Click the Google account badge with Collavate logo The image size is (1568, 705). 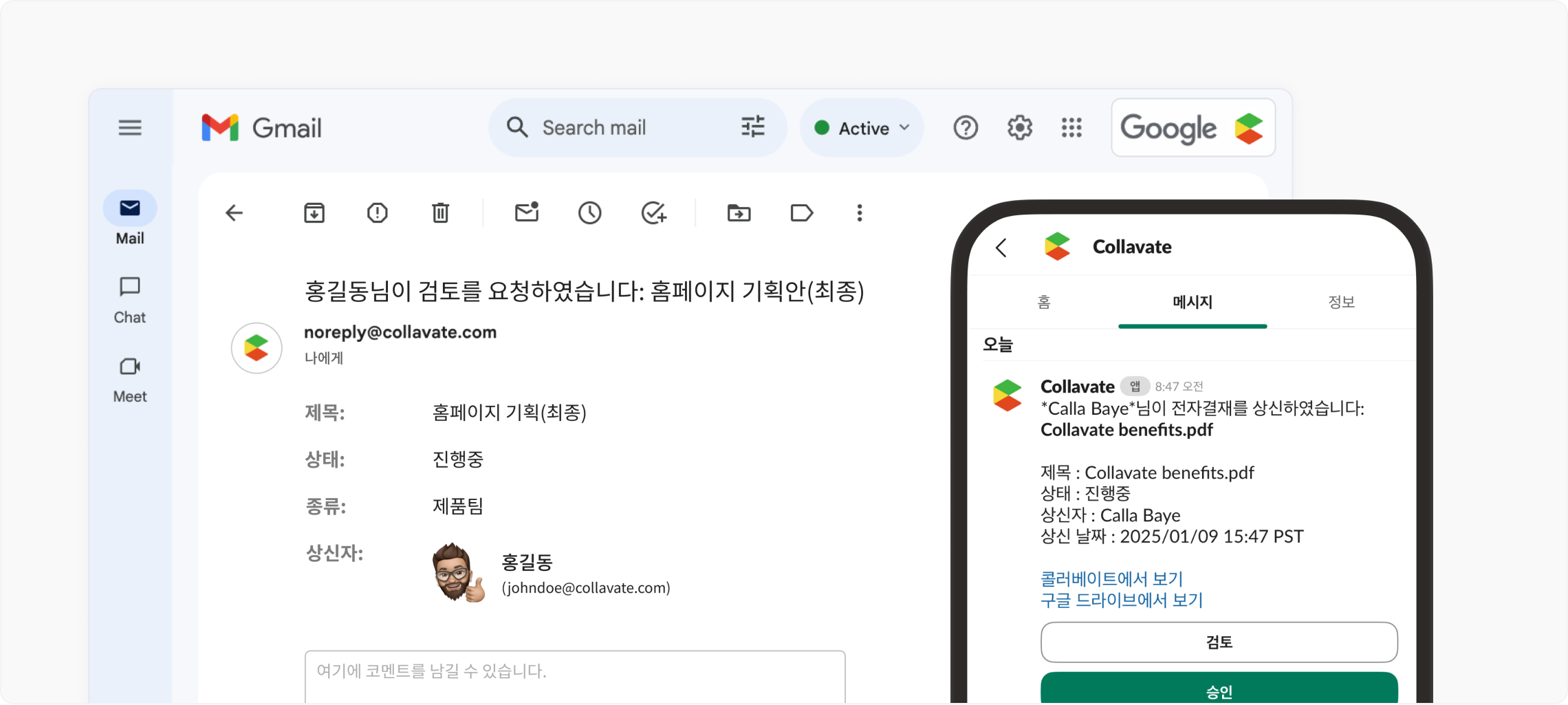pyautogui.click(x=1193, y=128)
